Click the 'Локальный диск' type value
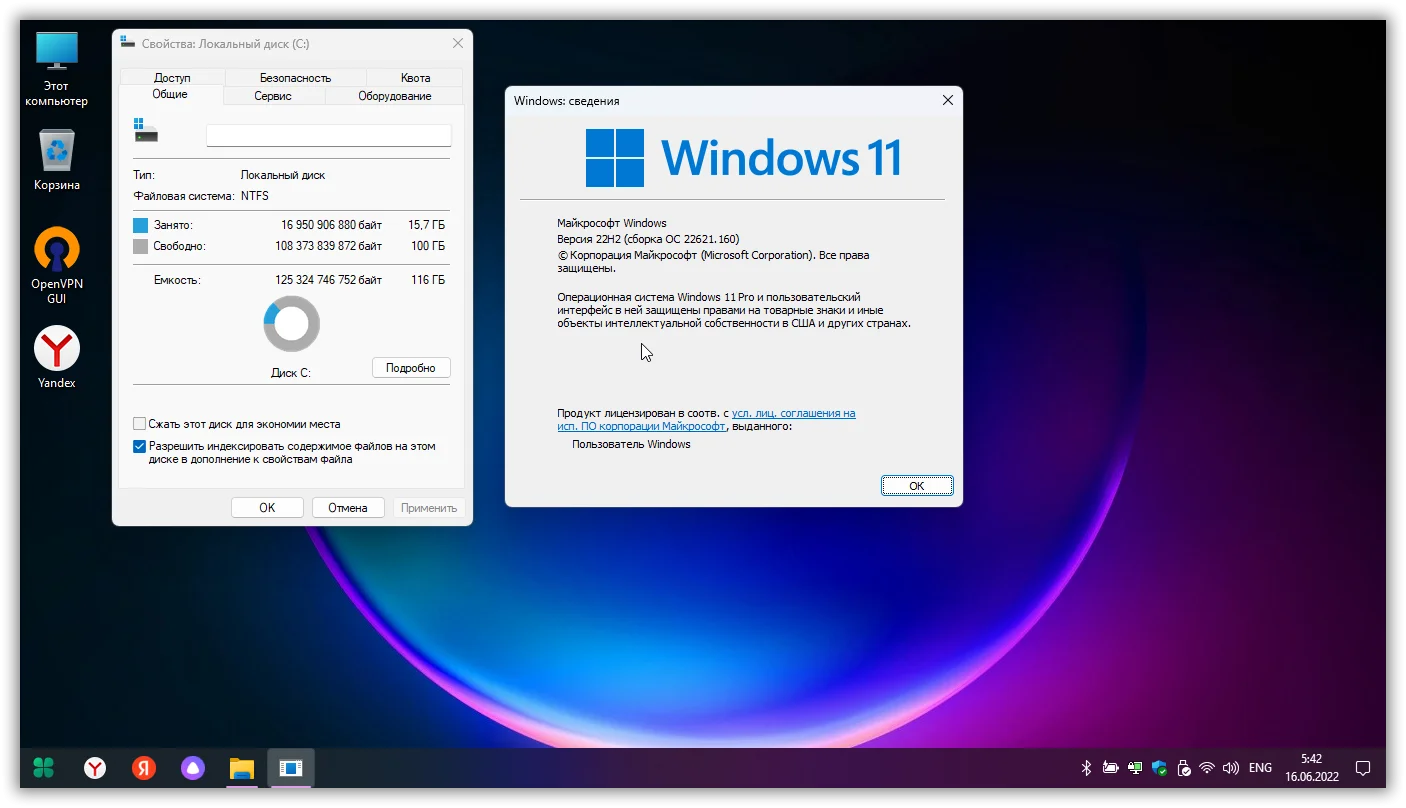The image size is (1406, 808). [283, 175]
